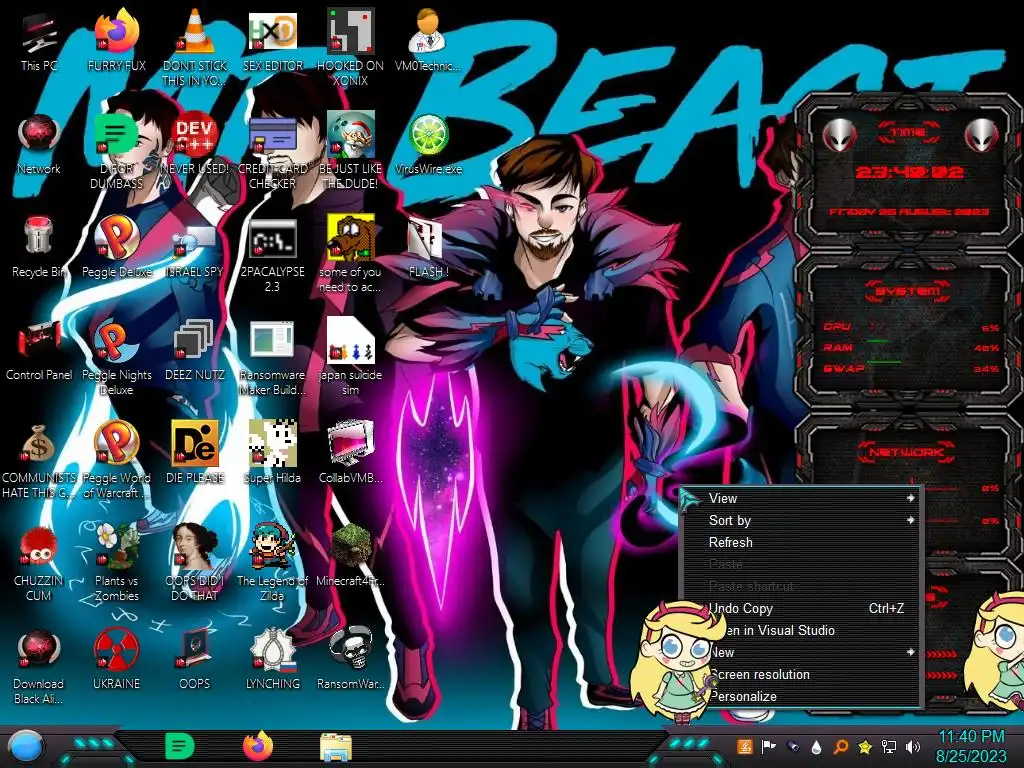Open the yellow star tray icon

pos(865,746)
